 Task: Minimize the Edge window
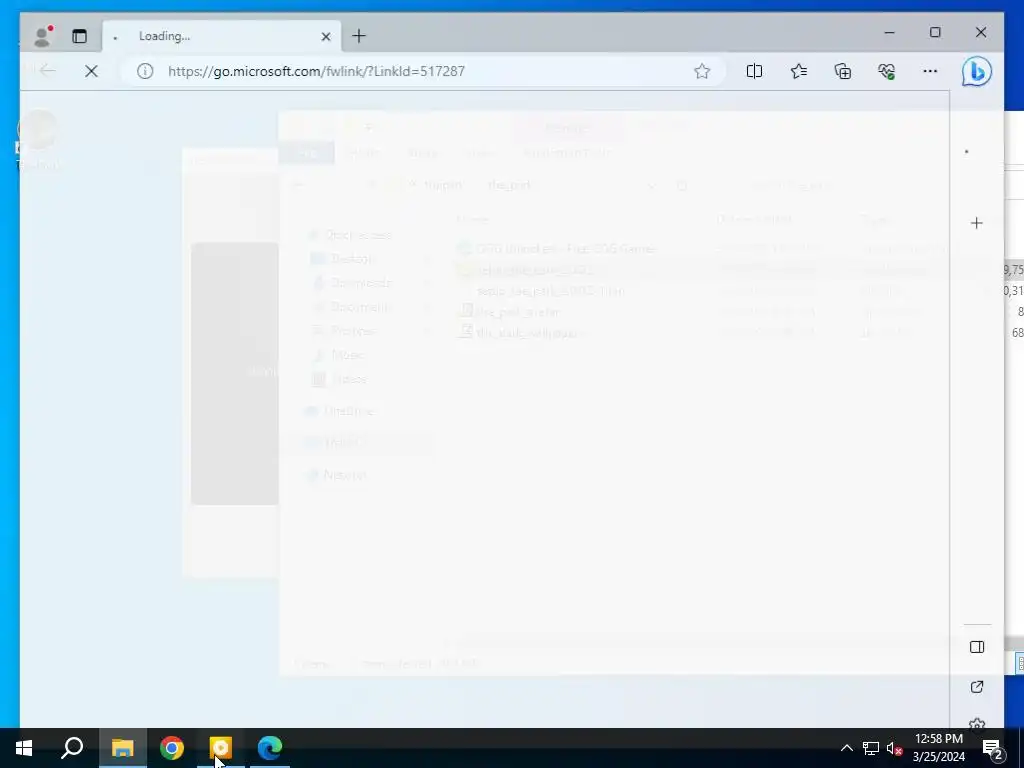[889, 33]
